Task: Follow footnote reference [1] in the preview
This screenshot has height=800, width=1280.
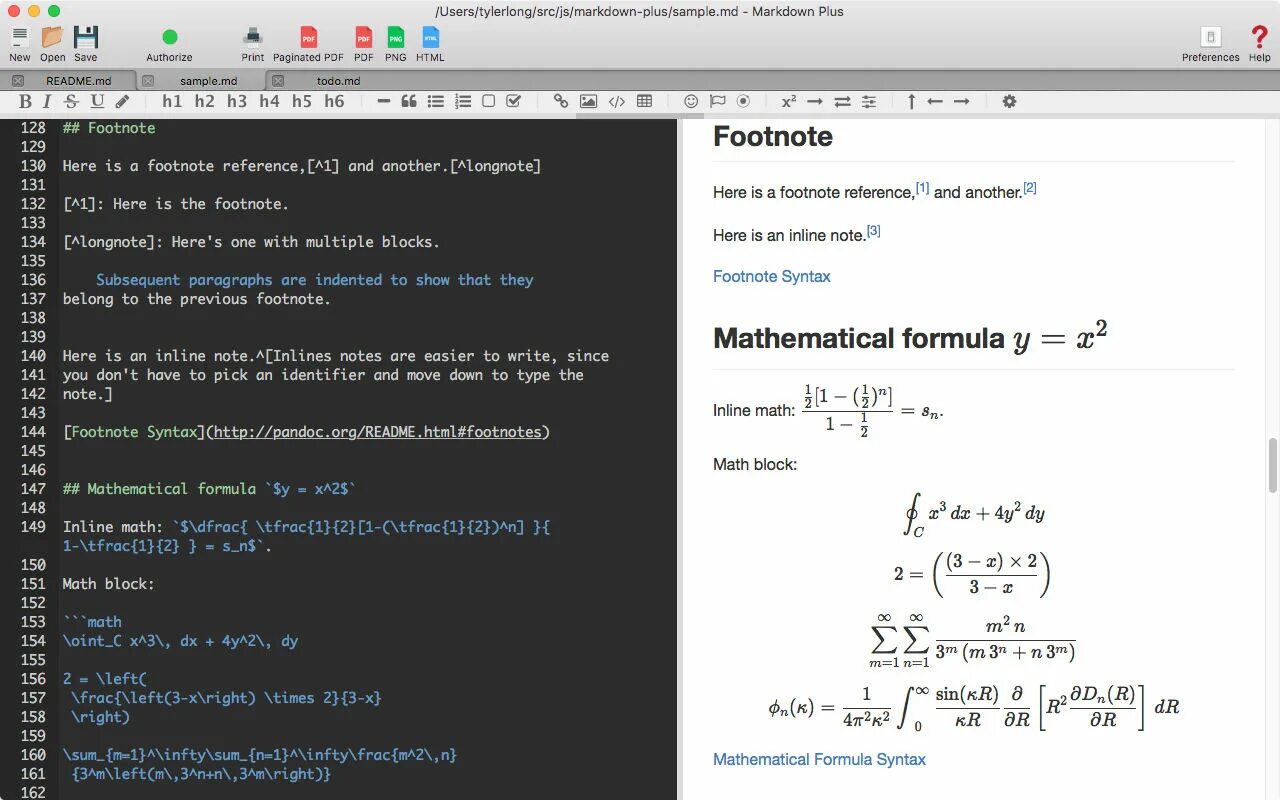Action: pyautogui.click(x=922, y=188)
